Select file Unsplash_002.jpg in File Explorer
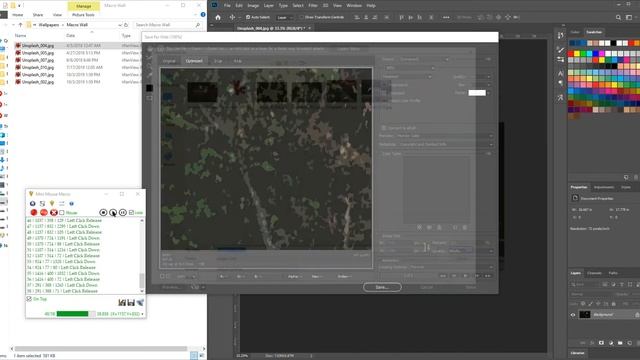 [38, 82]
